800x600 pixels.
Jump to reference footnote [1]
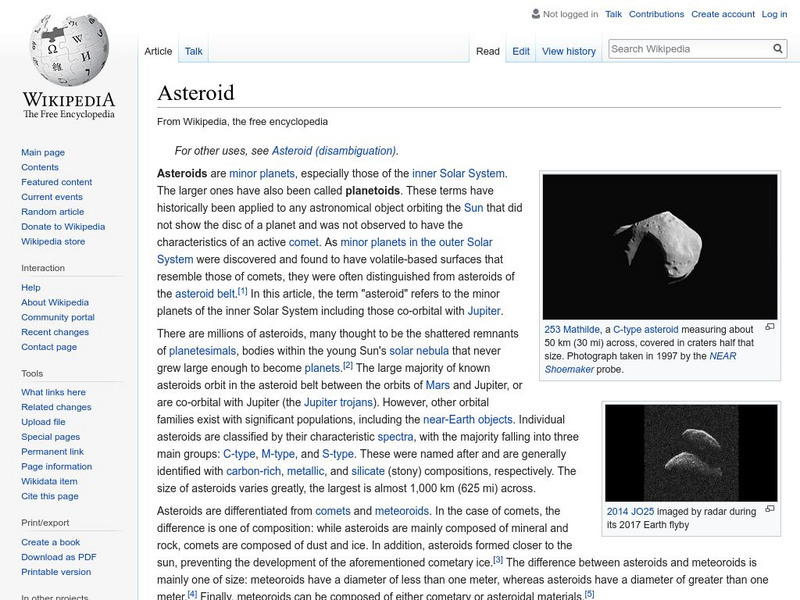[243, 291]
